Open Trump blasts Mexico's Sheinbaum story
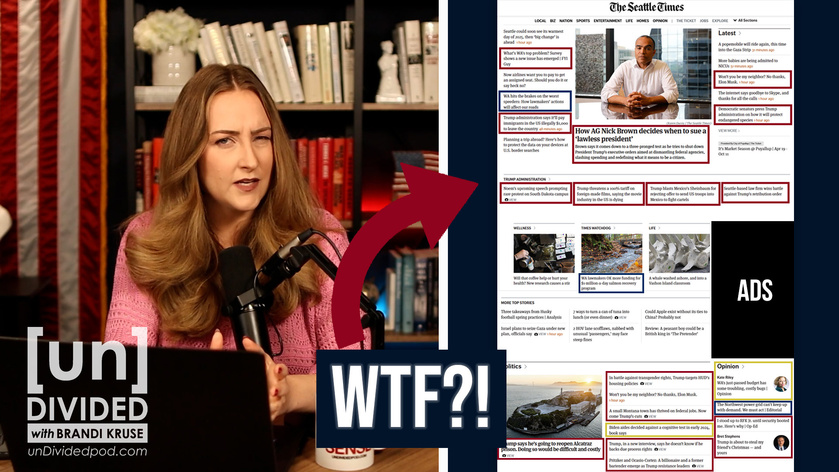Image resolution: width=839 pixels, height=472 pixels. (x=683, y=194)
